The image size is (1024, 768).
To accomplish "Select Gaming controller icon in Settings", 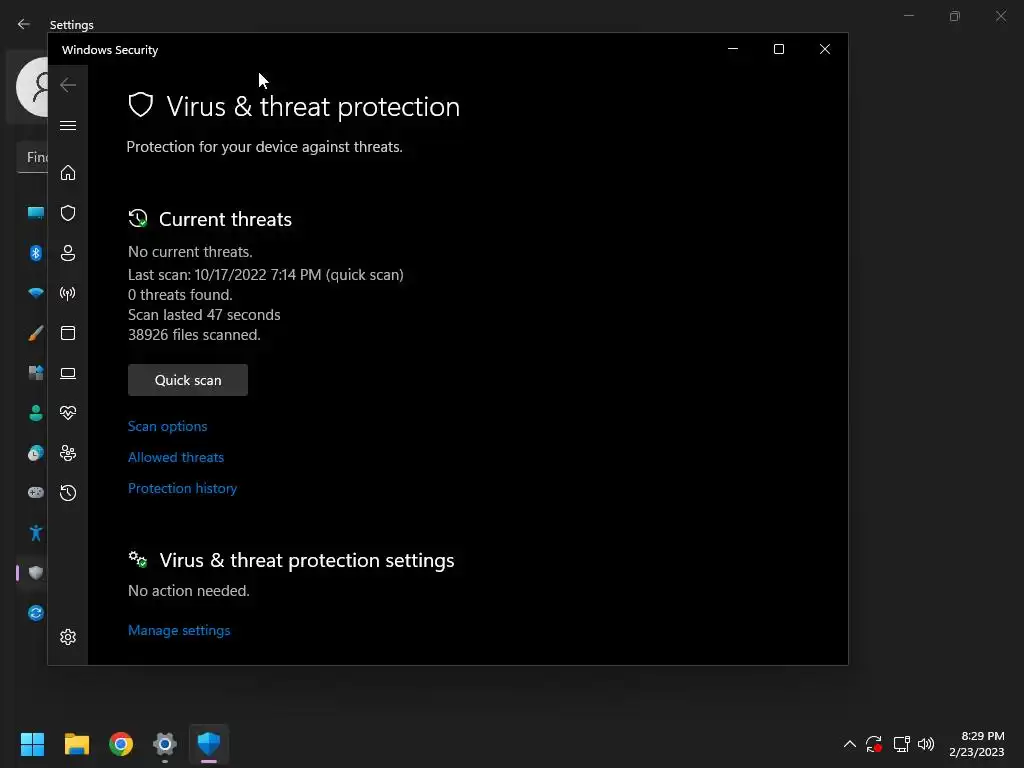I will [35, 492].
